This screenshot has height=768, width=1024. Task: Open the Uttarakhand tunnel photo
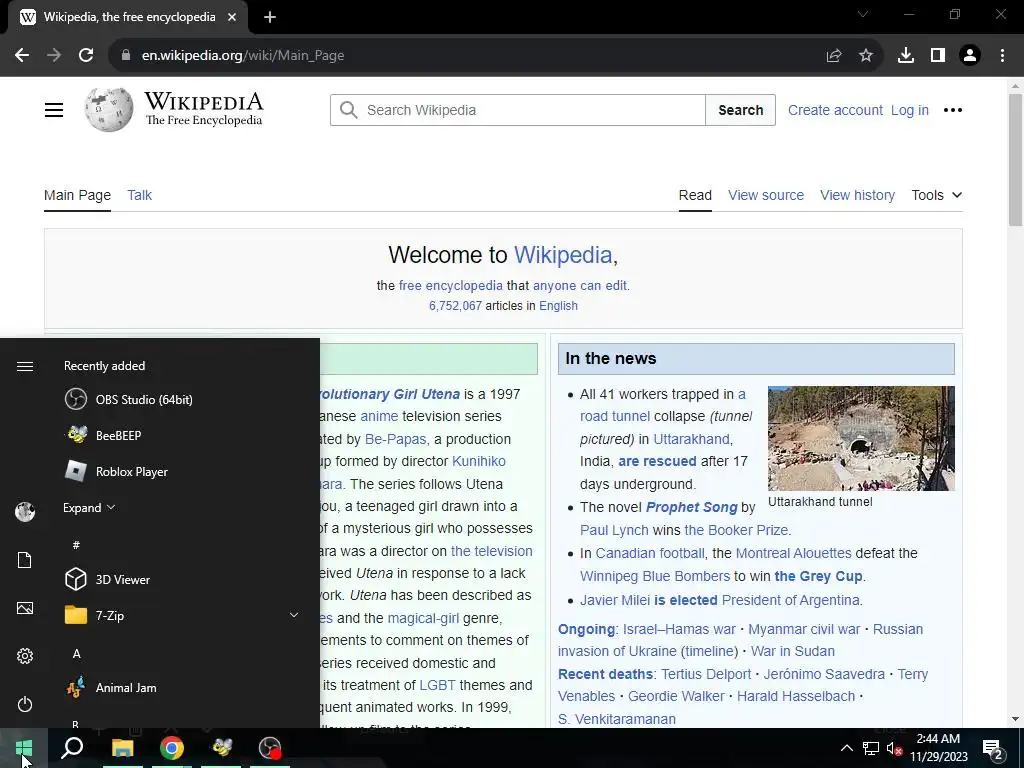click(861, 438)
